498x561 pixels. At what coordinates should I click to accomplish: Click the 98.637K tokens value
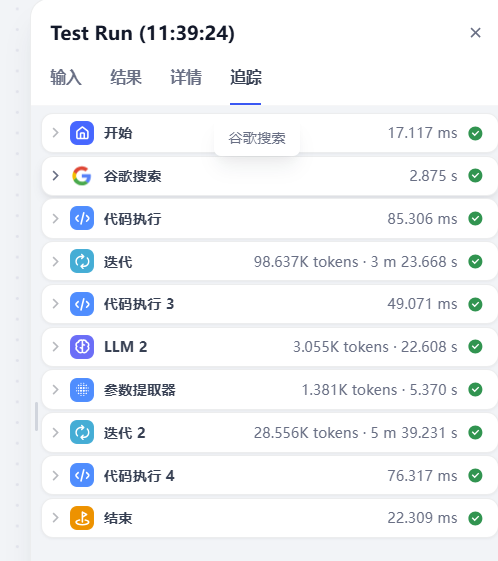[306, 262]
